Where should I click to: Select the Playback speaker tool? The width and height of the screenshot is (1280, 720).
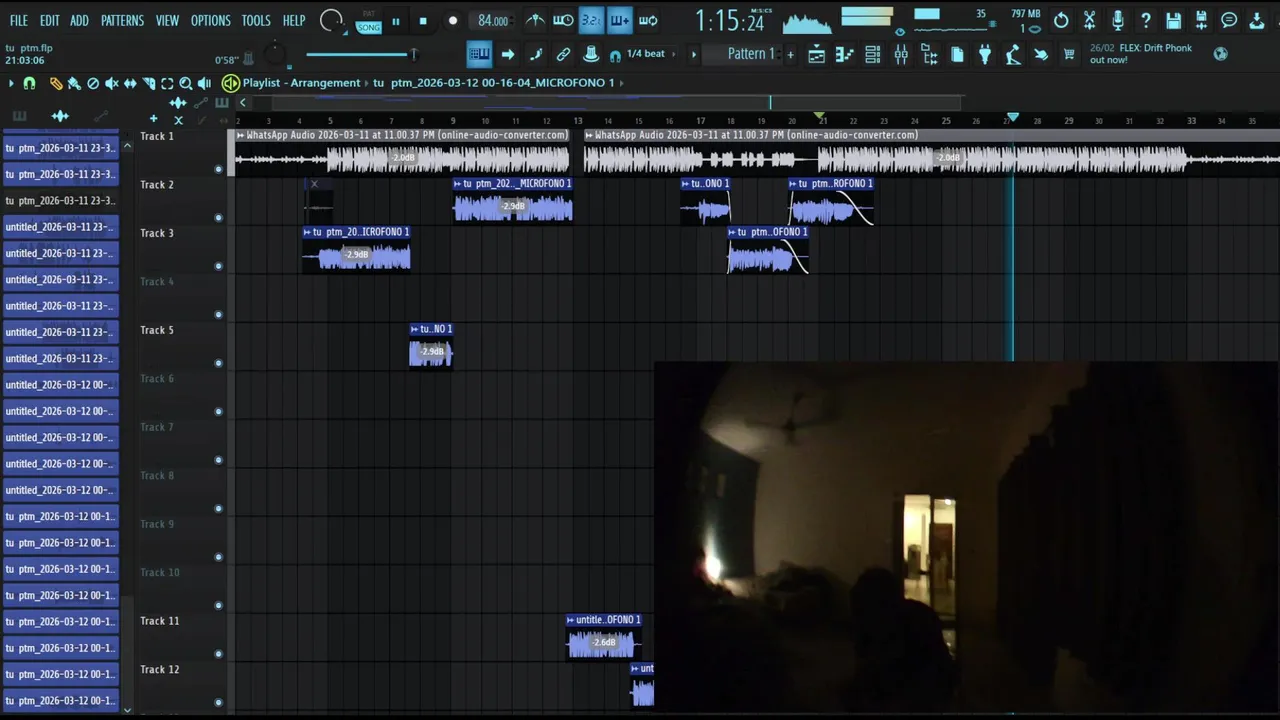[x=204, y=84]
